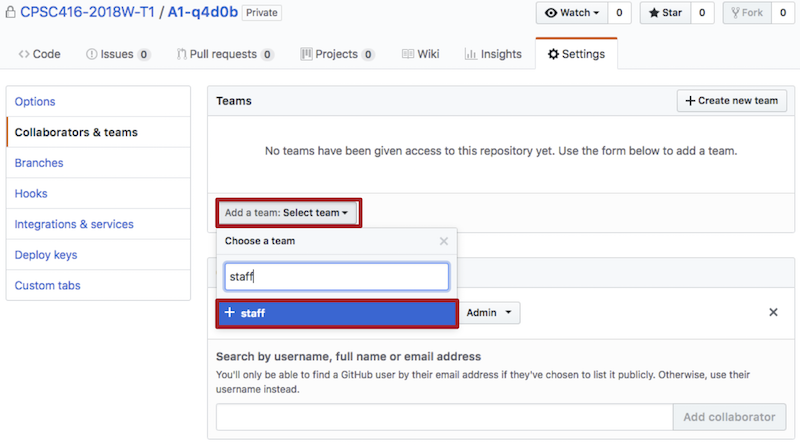800x446 pixels.
Task: Click the Projects count badge
Action: pos(368,54)
